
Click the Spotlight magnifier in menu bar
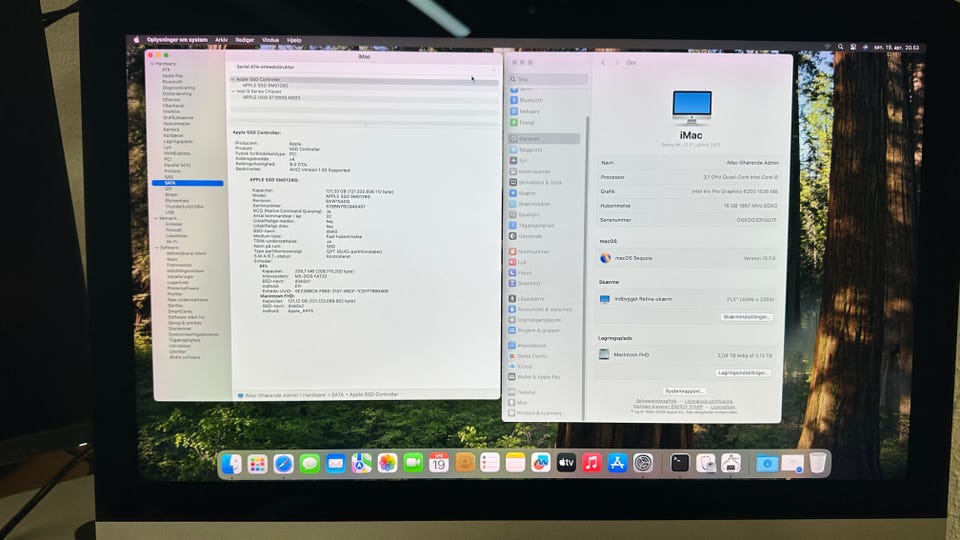pos(841,47)
